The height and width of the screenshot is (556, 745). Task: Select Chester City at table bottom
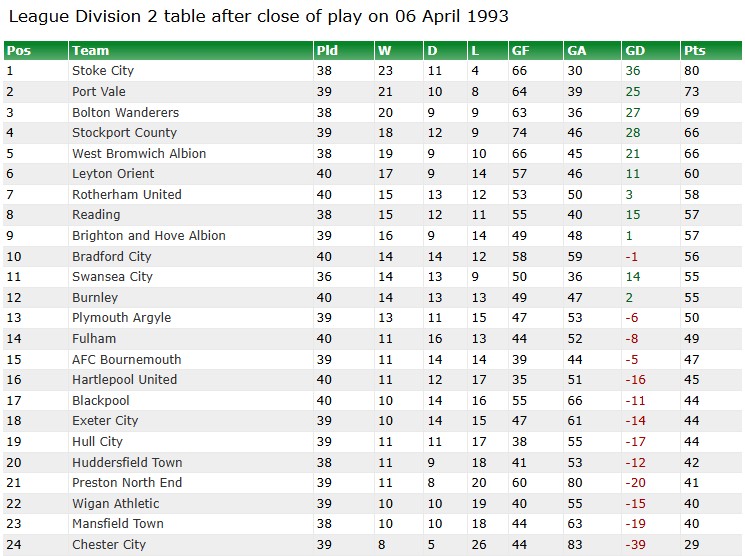click(109, 545)
